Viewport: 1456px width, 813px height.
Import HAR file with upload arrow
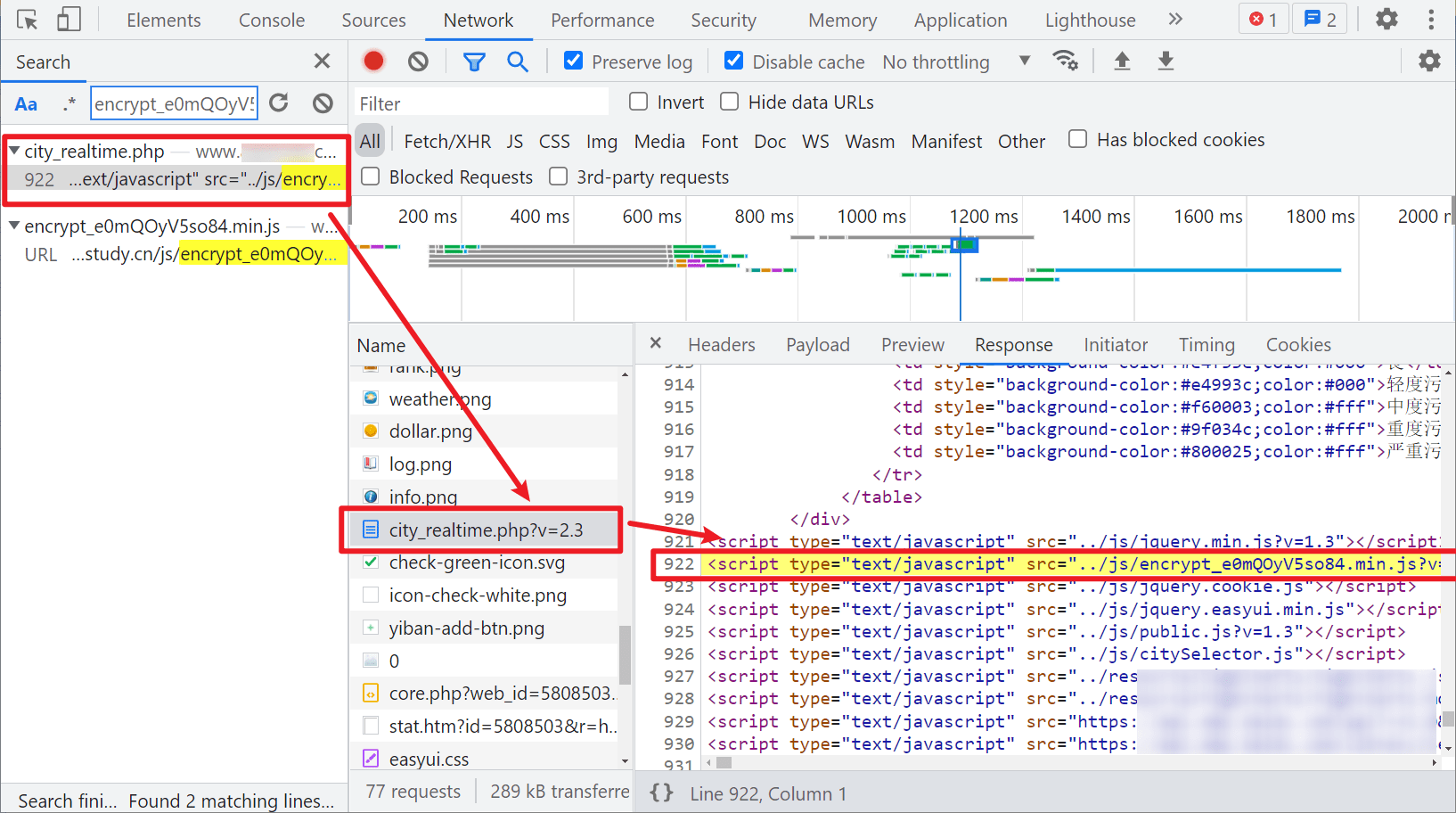(x=1122, y=61)
